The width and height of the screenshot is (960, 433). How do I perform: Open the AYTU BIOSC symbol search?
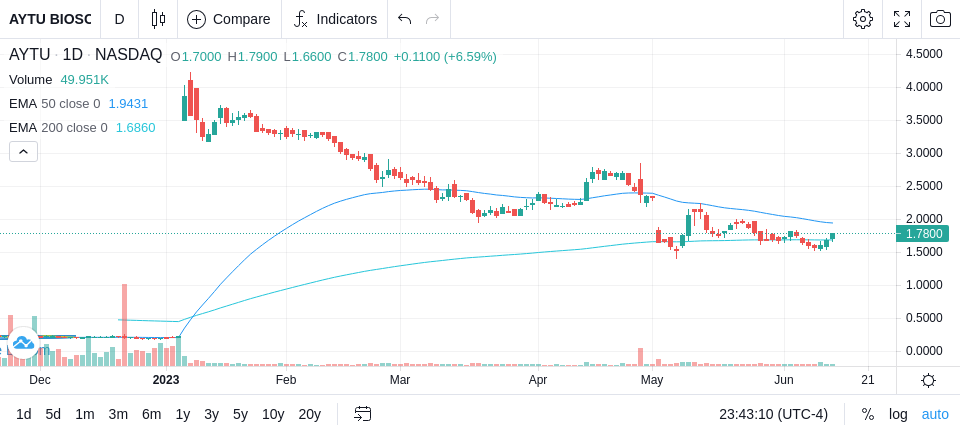point(50,19)
